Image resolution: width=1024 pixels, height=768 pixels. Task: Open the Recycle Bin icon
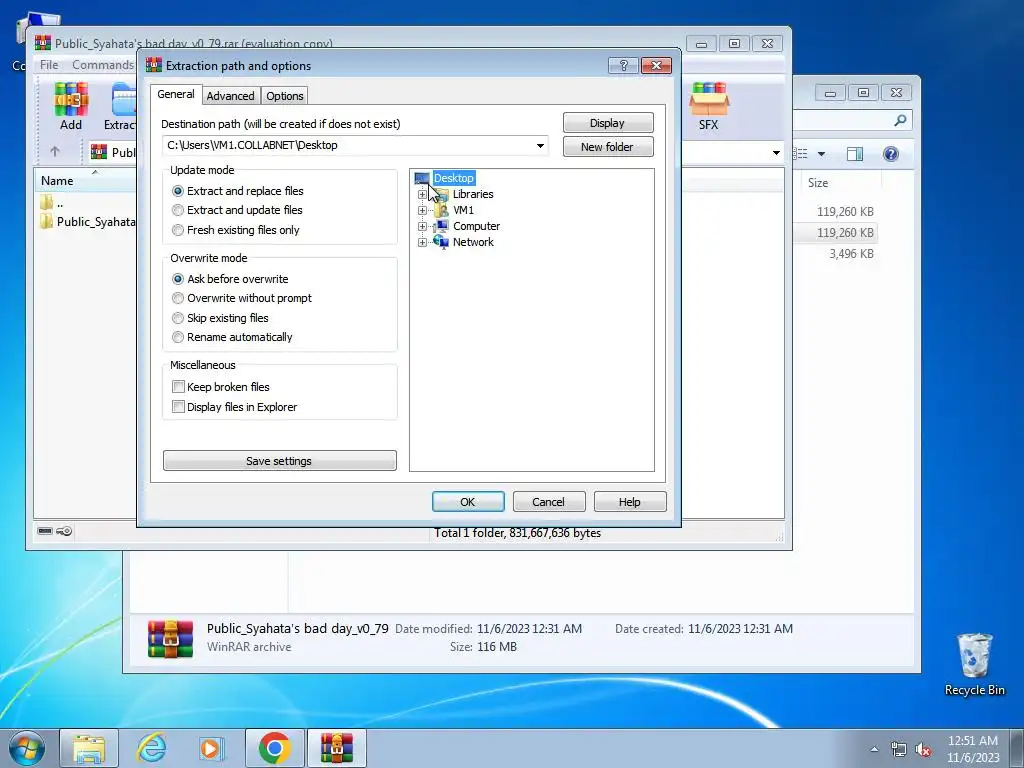pyautogui.click(x=974, y=664)
